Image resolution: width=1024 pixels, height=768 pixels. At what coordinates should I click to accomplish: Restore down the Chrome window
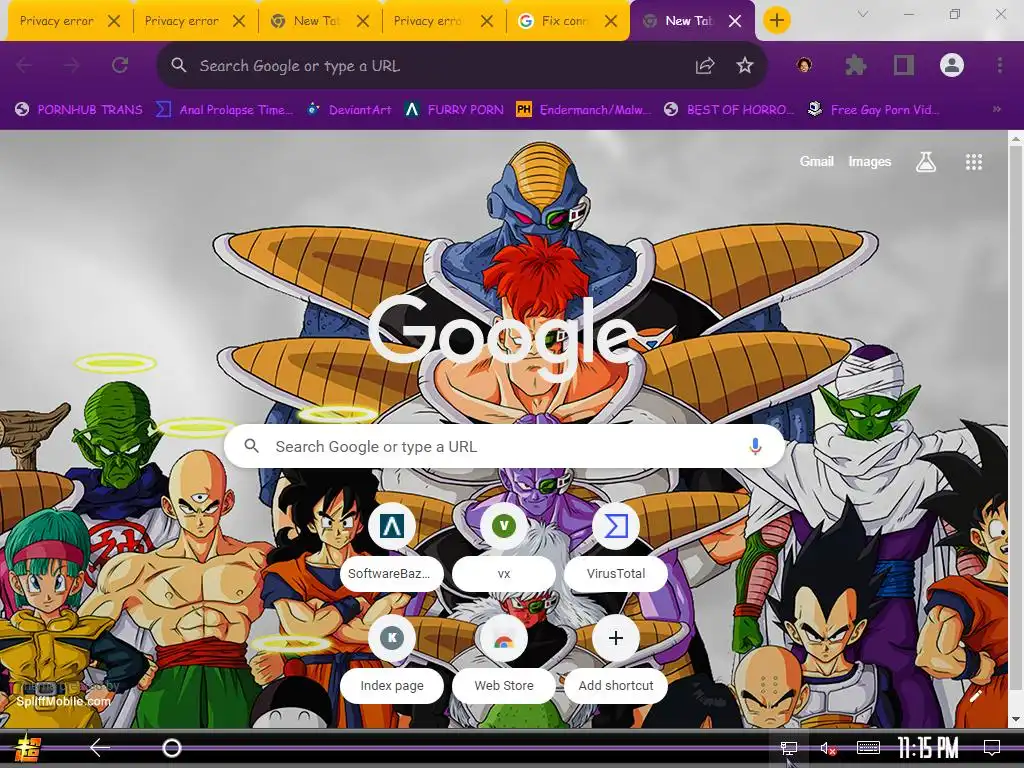pos(954,14)
